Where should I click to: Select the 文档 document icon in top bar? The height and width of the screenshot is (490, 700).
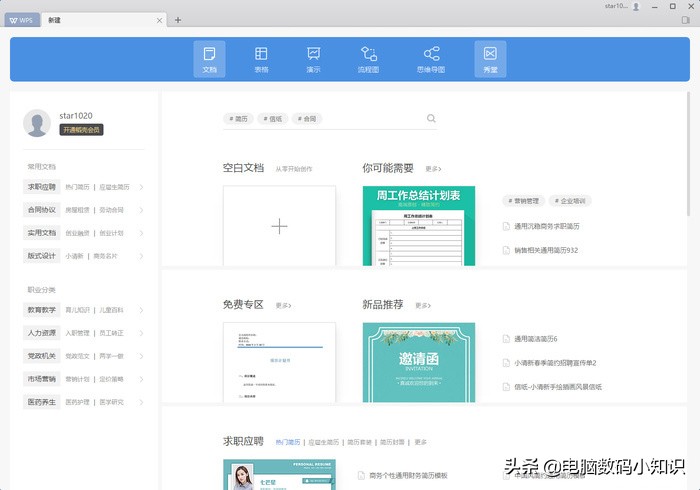tap(209, 59)
